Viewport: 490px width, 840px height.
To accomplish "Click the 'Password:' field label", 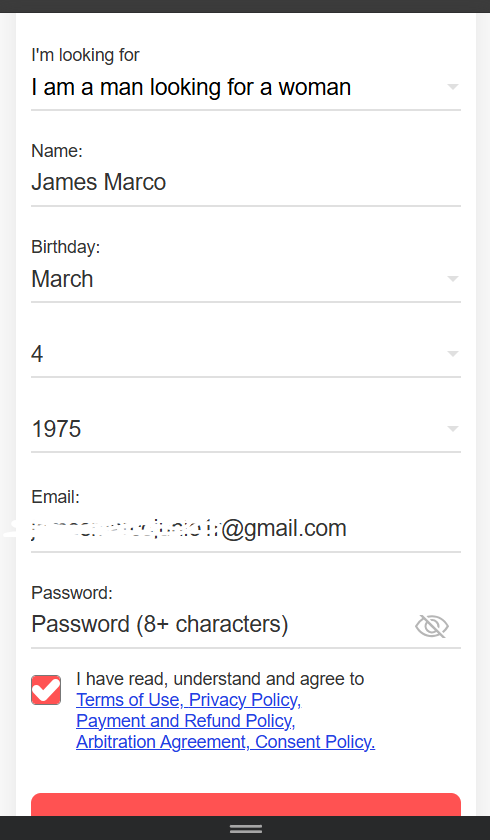I will (x=72, y=592).
